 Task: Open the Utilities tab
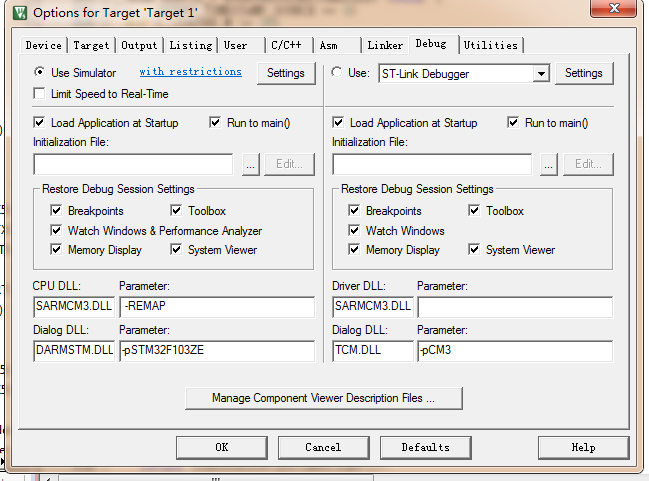point(491,45)
